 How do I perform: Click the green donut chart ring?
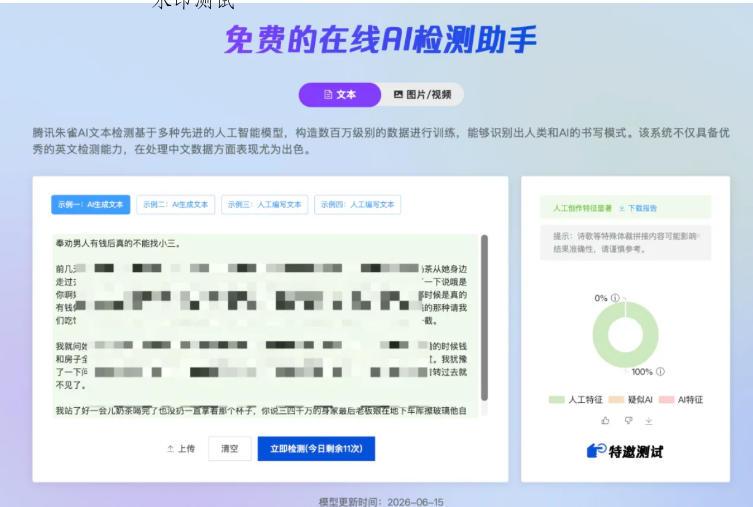[x=599, y=335]
